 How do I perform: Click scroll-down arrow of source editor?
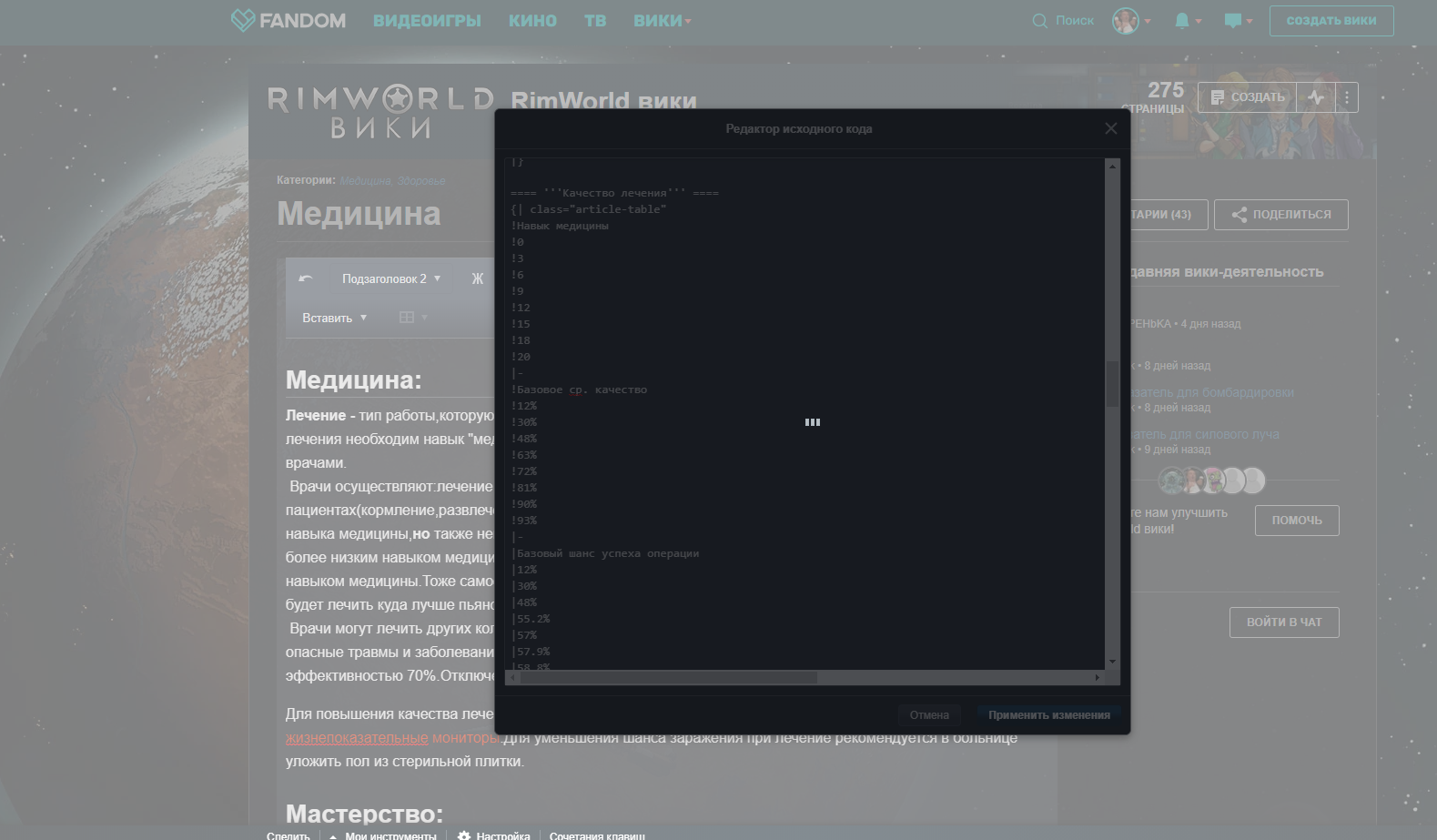(1112, 662)
